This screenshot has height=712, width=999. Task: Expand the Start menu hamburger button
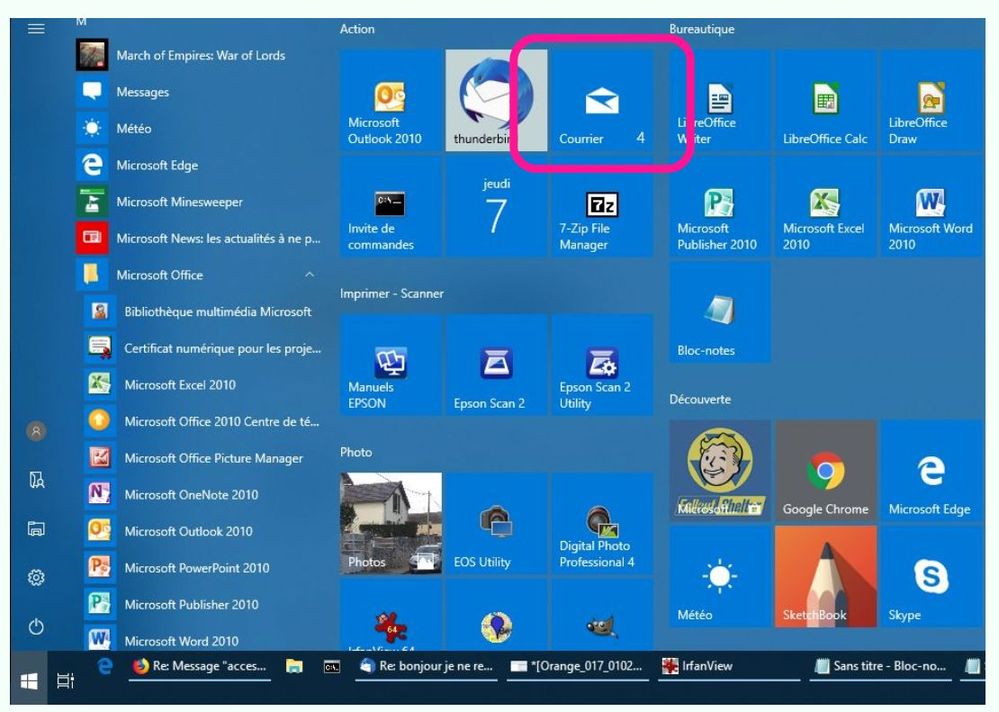[36, 29]
